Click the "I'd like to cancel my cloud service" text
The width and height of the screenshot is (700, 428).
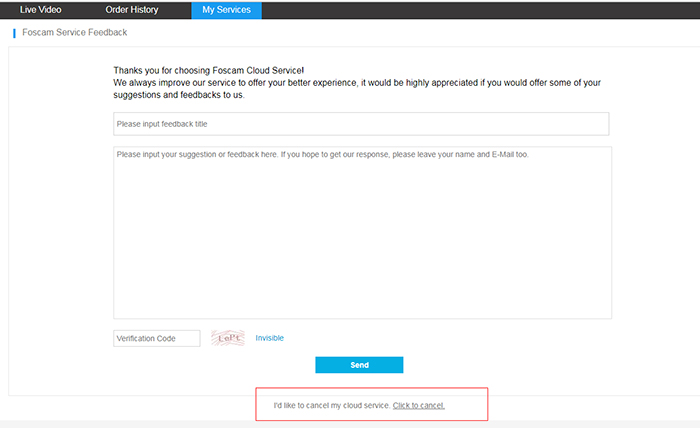(x=332, y=405)
